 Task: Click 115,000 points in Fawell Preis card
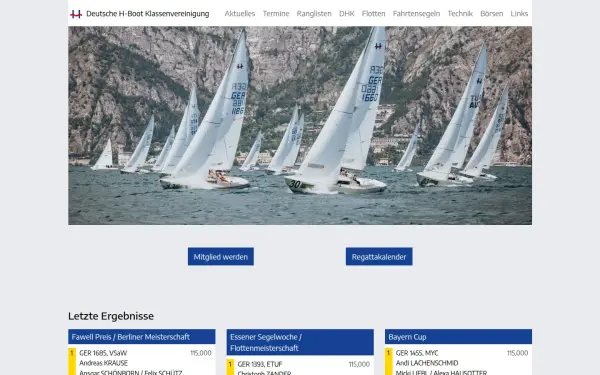201,353
